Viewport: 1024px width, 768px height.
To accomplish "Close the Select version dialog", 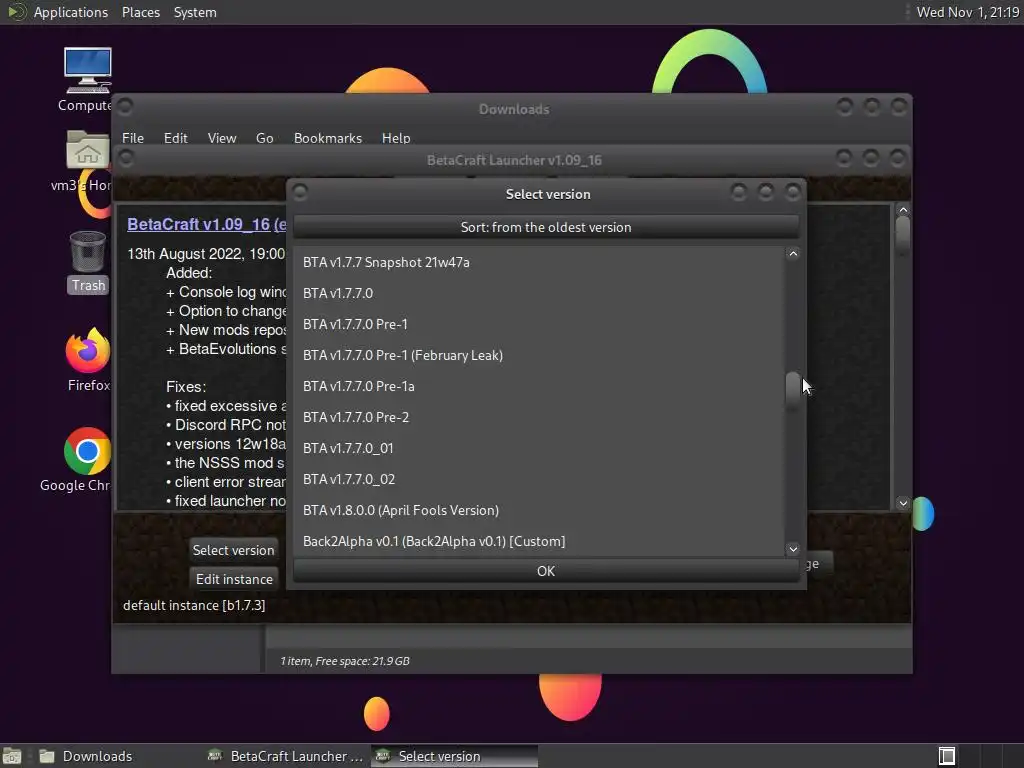I will tap(793, 192).
